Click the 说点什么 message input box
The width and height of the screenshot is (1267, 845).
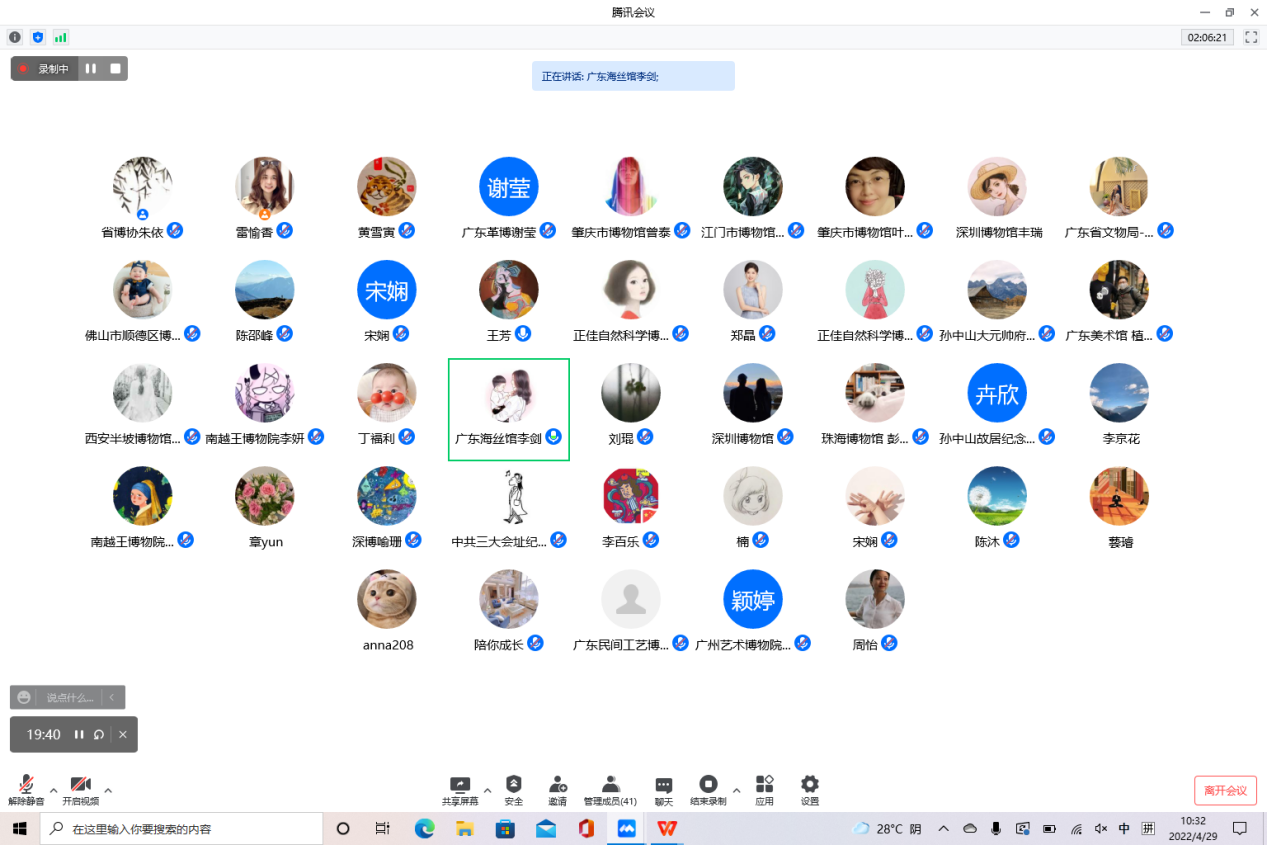pos(70,697)
